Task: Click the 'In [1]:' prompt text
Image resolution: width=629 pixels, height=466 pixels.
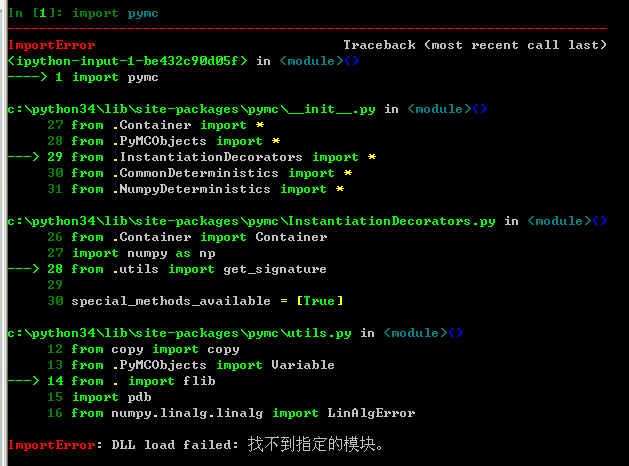Action: 35,13
